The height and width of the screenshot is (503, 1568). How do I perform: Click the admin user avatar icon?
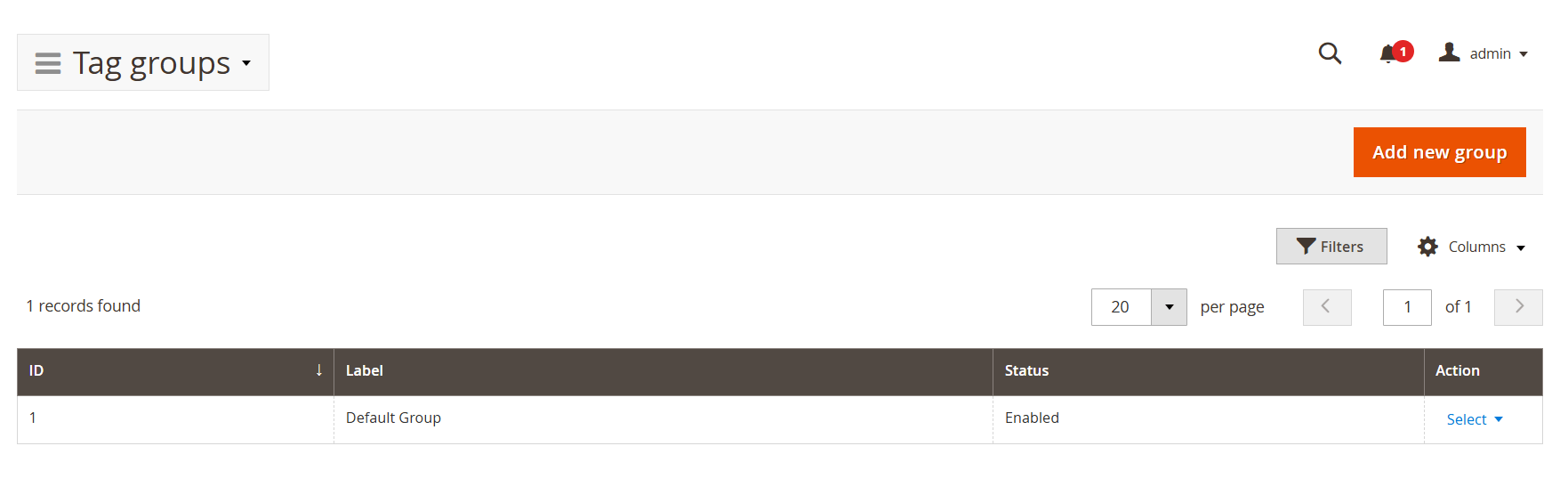coord(1450,53)
